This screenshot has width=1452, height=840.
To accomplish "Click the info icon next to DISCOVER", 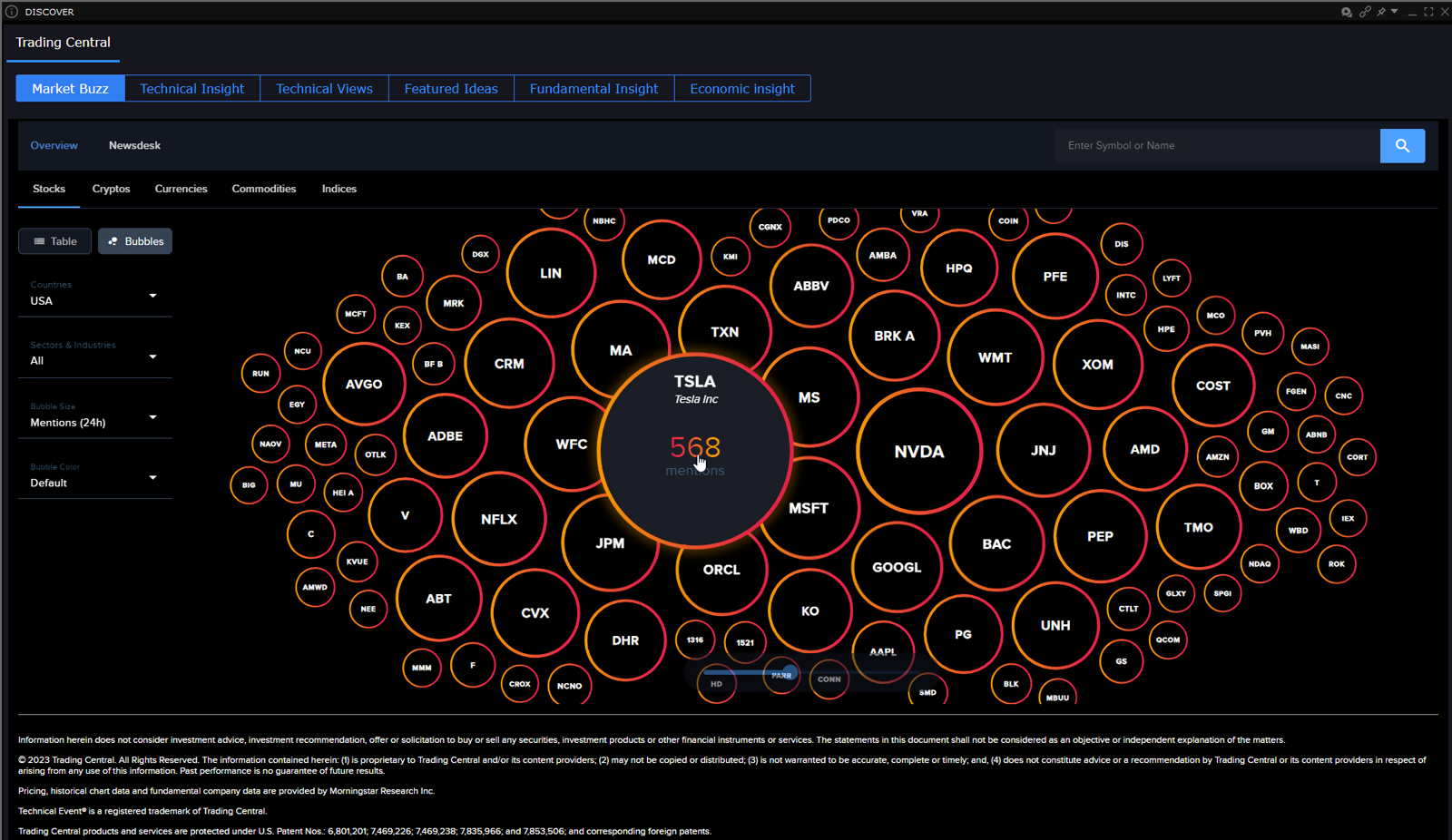I will (12, 12).
